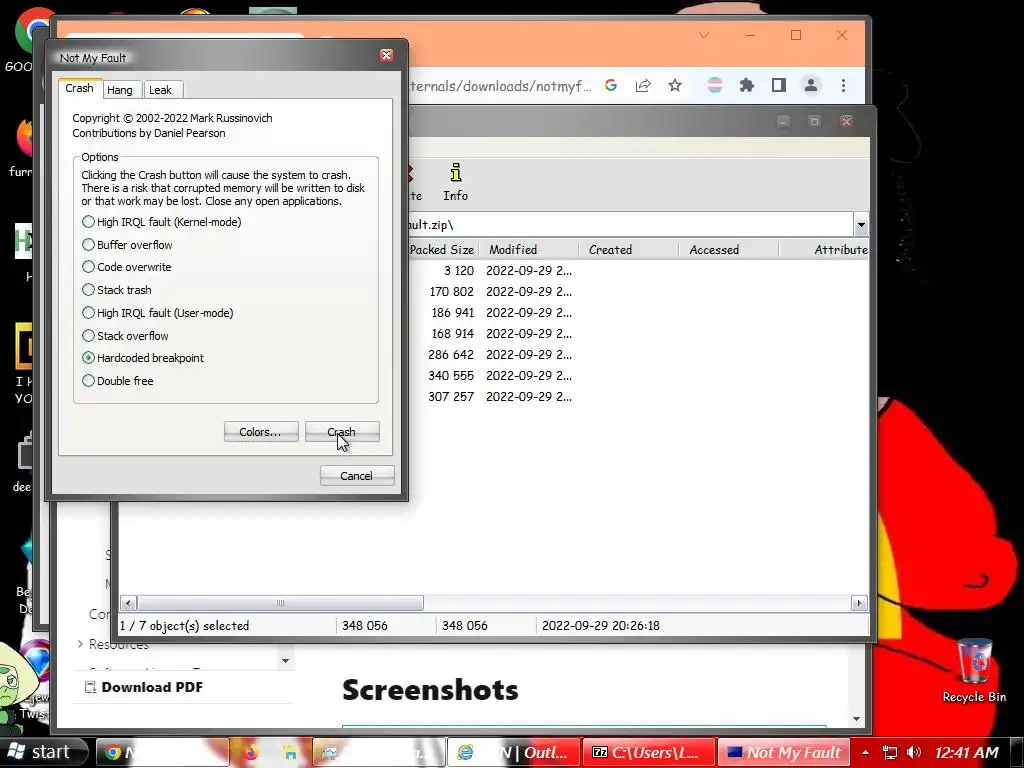This screenshot has width=1024, height=768.
Task: Select the row with packed size 340 555
Action: pyautogui.click(x=637, y=376)
